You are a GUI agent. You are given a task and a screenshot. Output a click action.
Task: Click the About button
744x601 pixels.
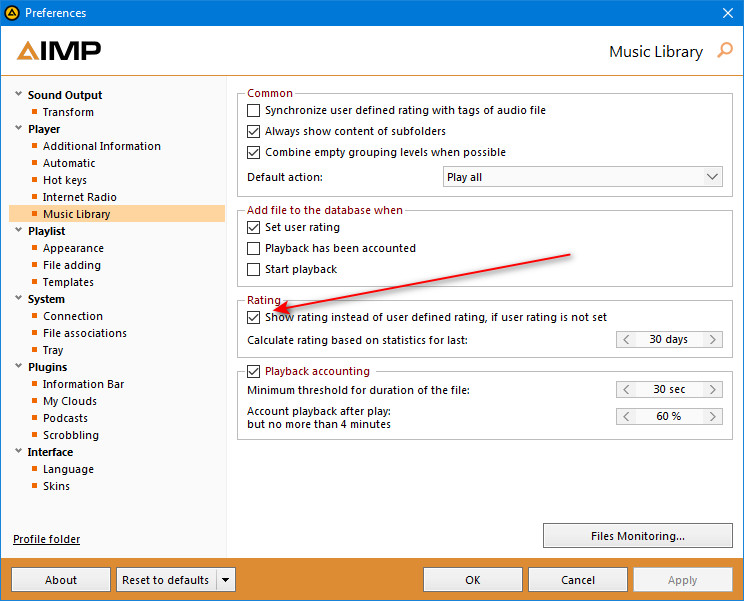point(61,580)
